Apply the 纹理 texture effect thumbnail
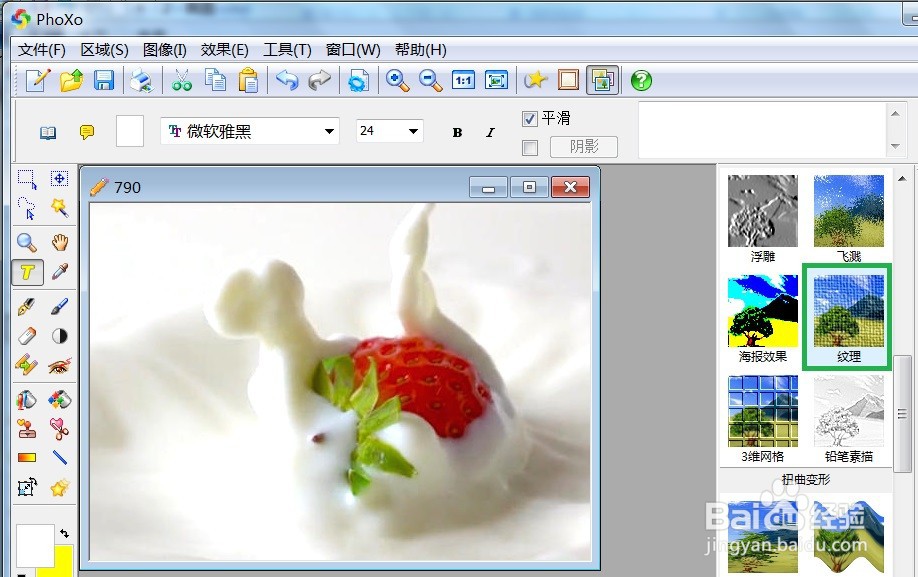Viewport: 918px width, 577px height. 848,311
